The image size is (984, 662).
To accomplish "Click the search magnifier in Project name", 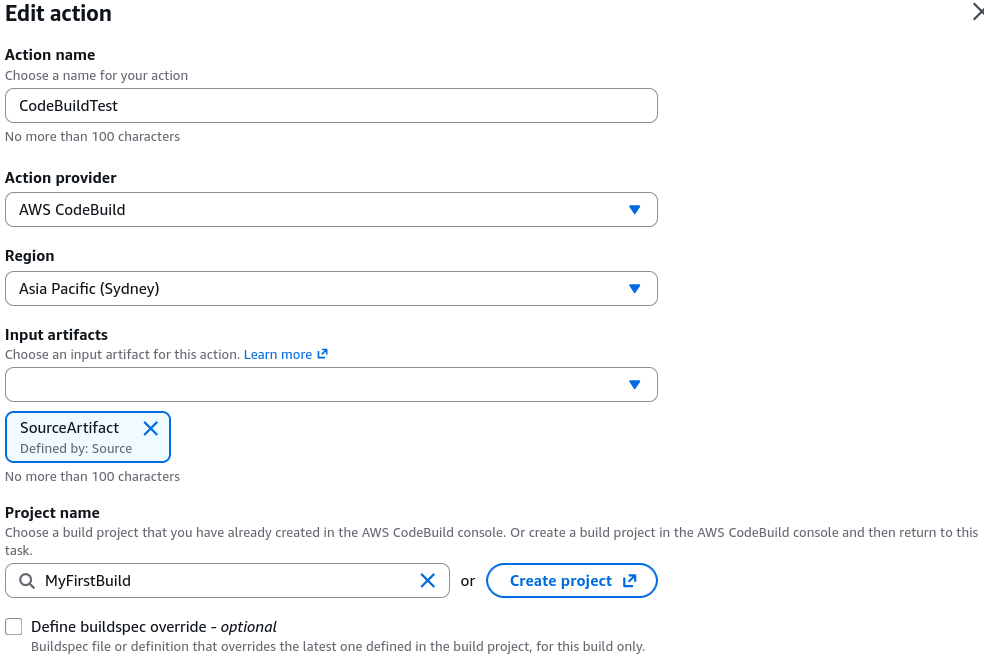I will tap(26, 581).
